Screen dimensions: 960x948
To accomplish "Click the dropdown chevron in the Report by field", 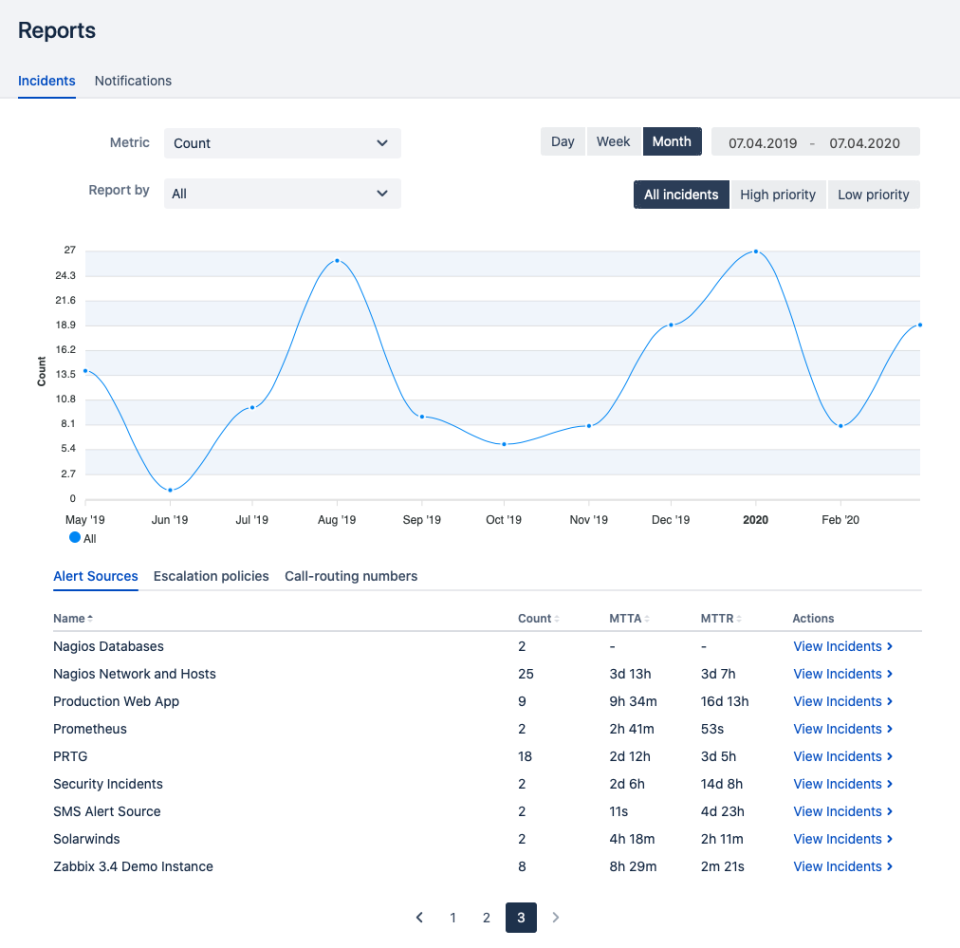I will coord(383,193).
